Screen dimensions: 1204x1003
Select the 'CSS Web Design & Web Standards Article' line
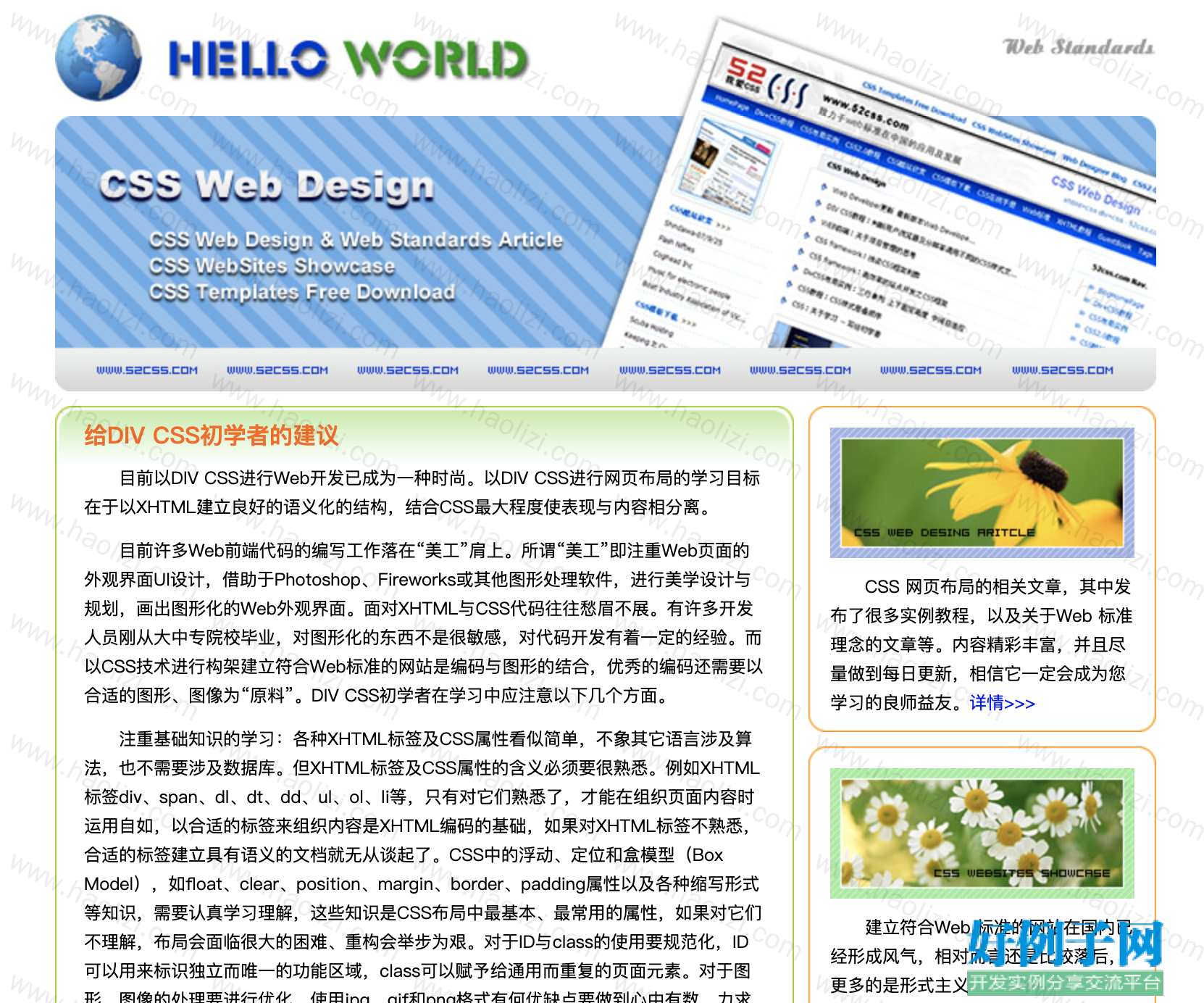click(x=356, y=240)
